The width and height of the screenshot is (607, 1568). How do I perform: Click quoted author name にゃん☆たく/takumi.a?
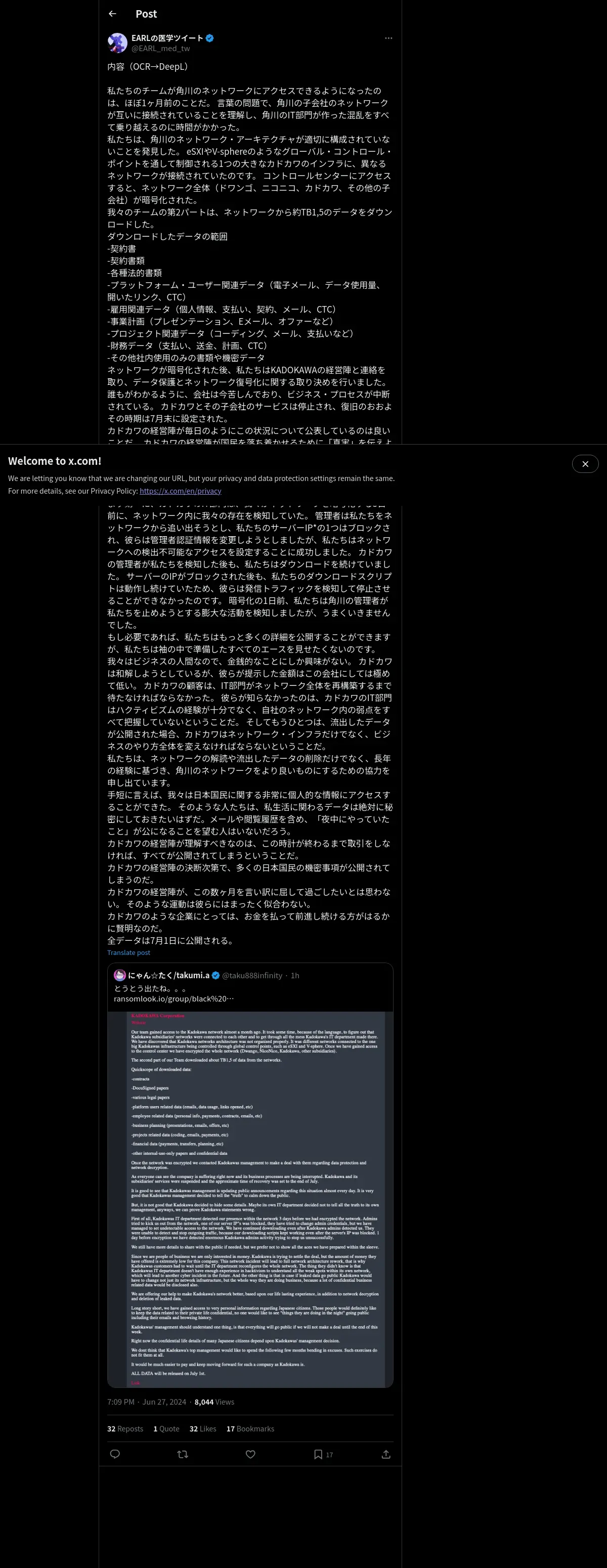click(x=168, y=975)
